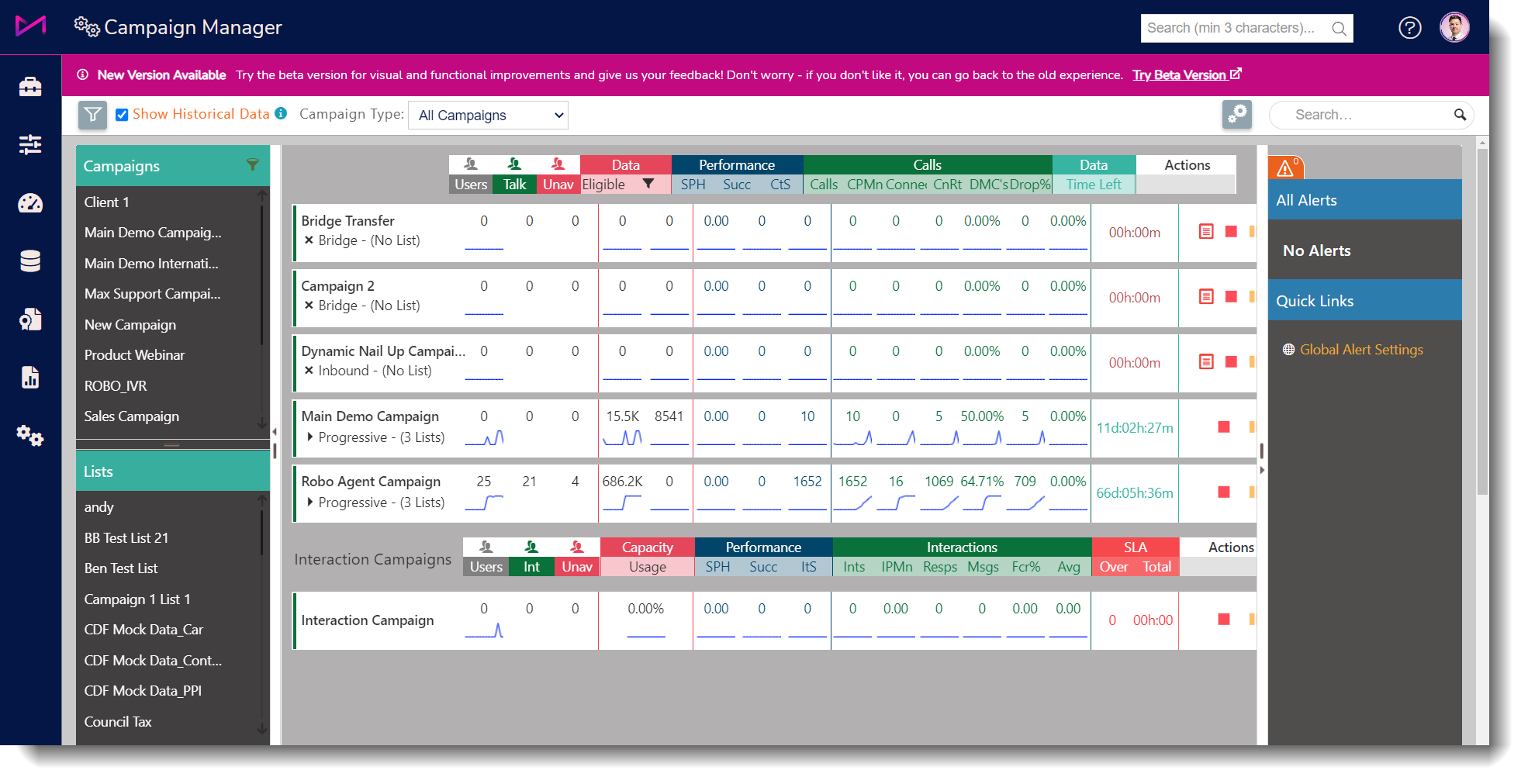Click Main Demo Campaign name in table
Image resolution: width=1528 pixels, height=784 pixels.
(x=370, y=416)
